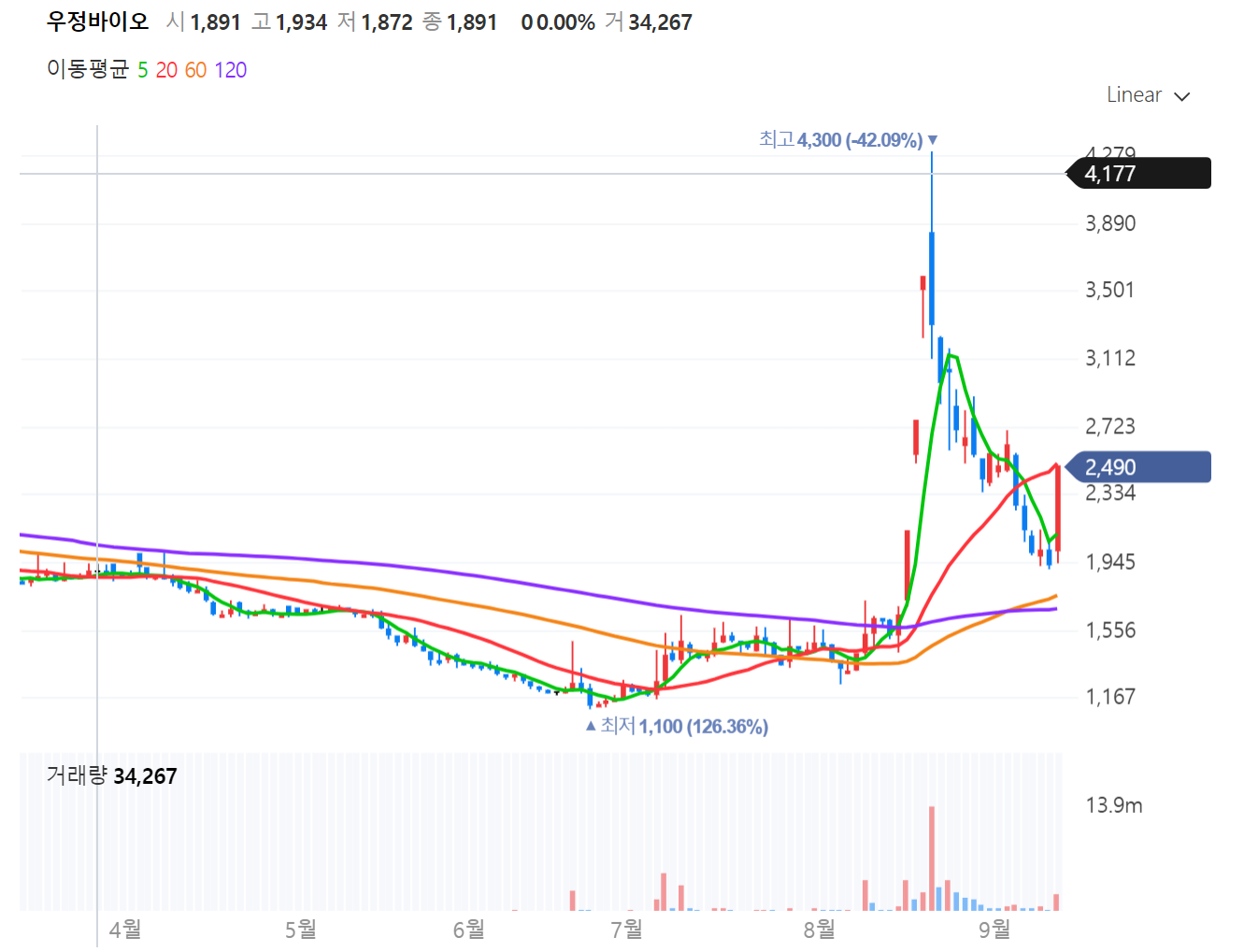The image size is (1244, 952).
Task: Click the 3,501 price axis label
Action: [1110, 290]
